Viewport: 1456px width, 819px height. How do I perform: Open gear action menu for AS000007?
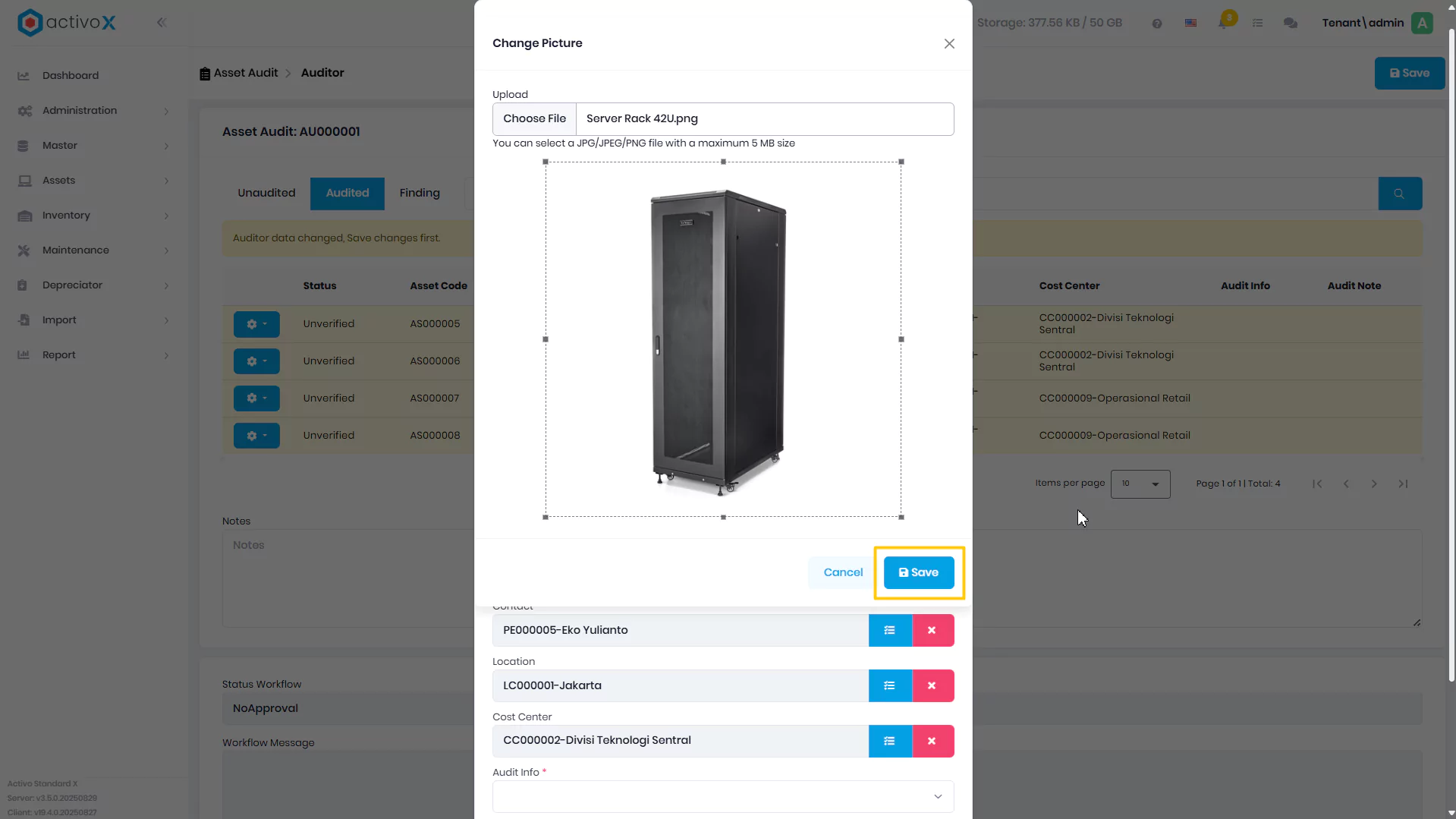(x=256, y=398)
